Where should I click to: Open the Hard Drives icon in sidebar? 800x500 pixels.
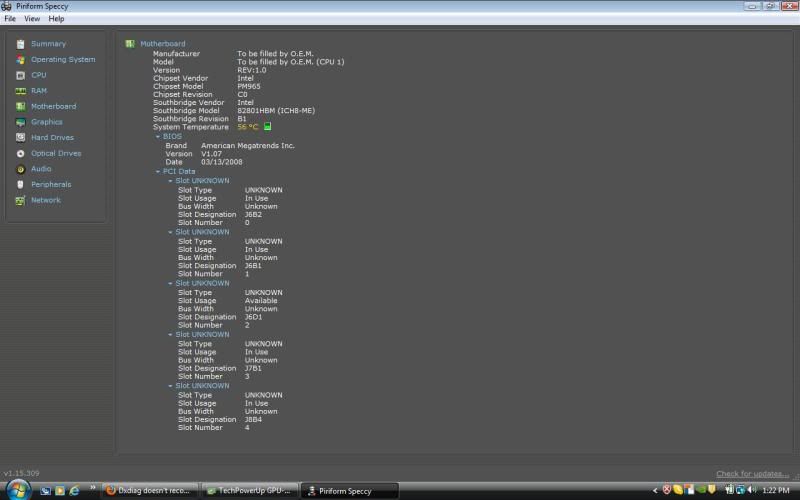pos(20,138)
